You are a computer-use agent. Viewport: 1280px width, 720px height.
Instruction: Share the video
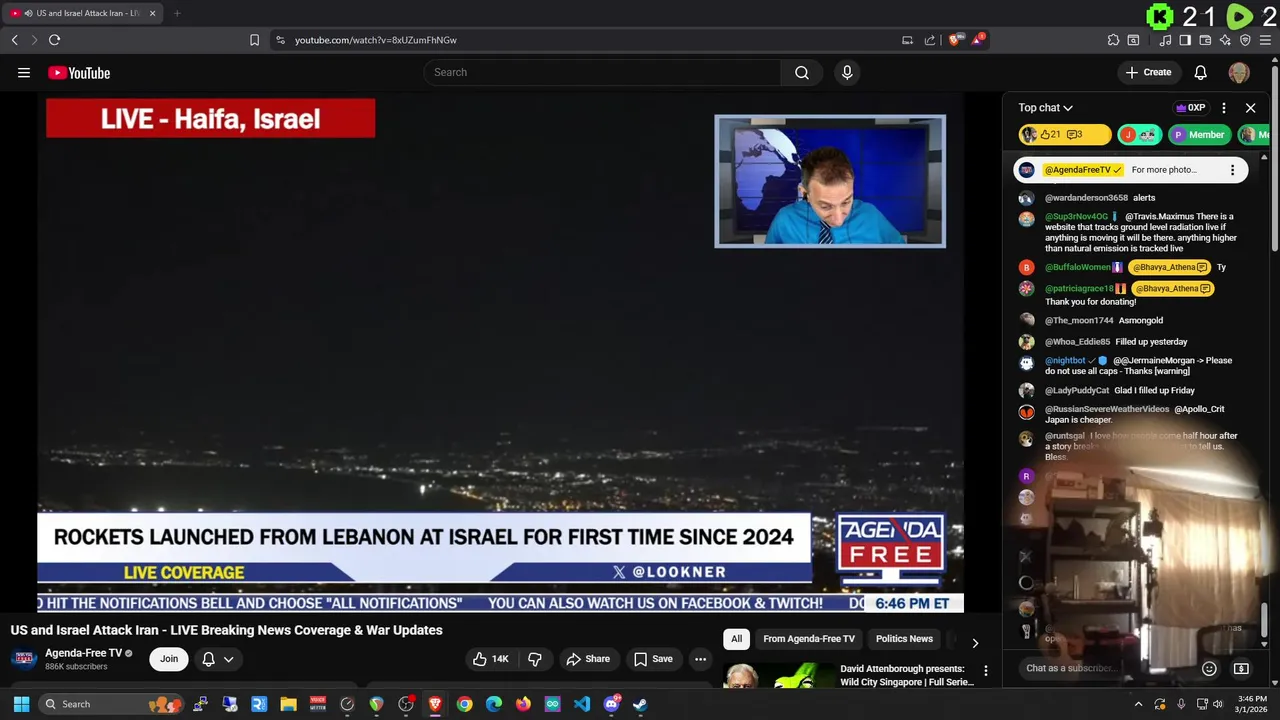coord(588,659)
